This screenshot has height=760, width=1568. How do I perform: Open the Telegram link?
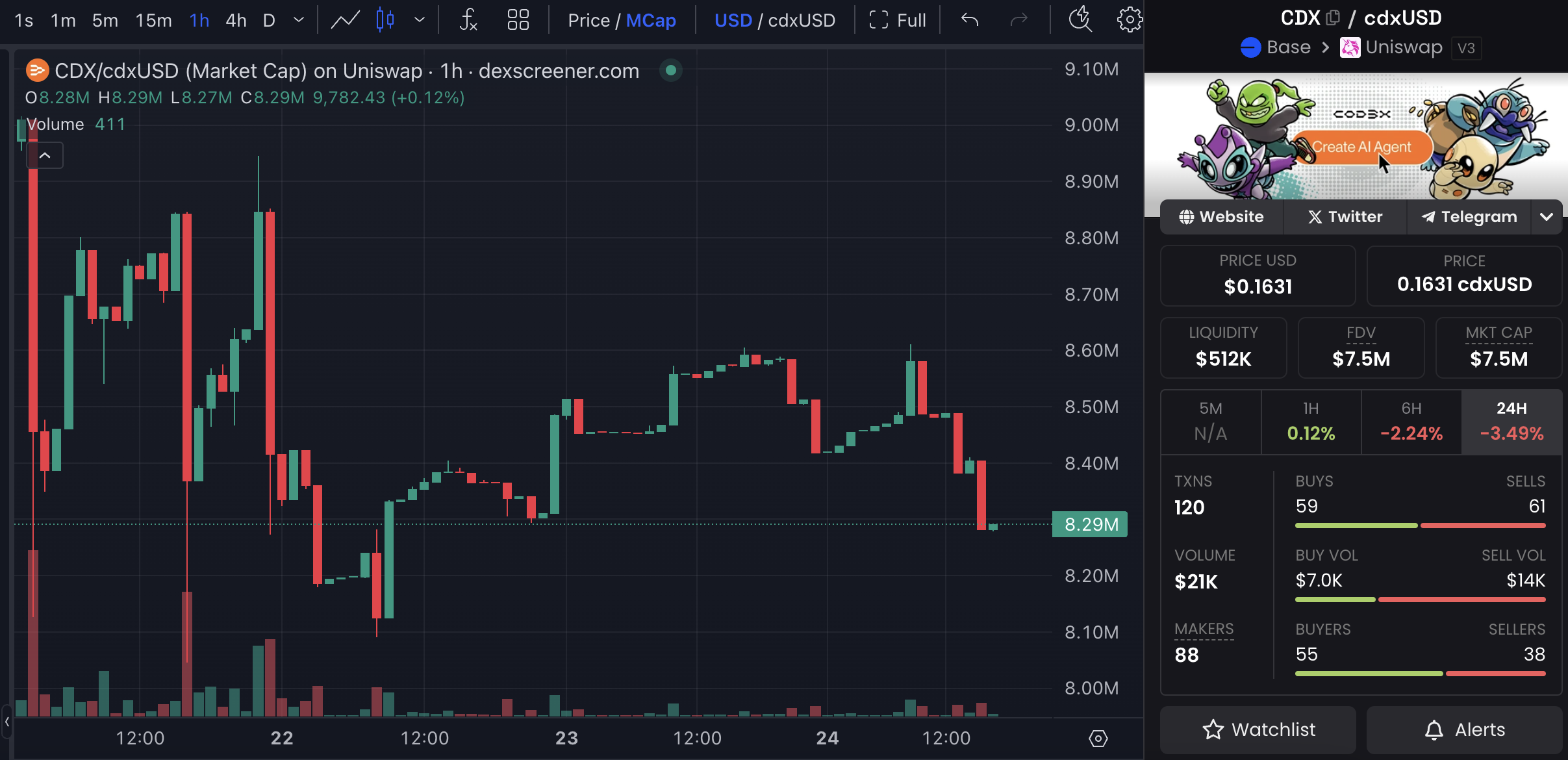click(1469, 217)
